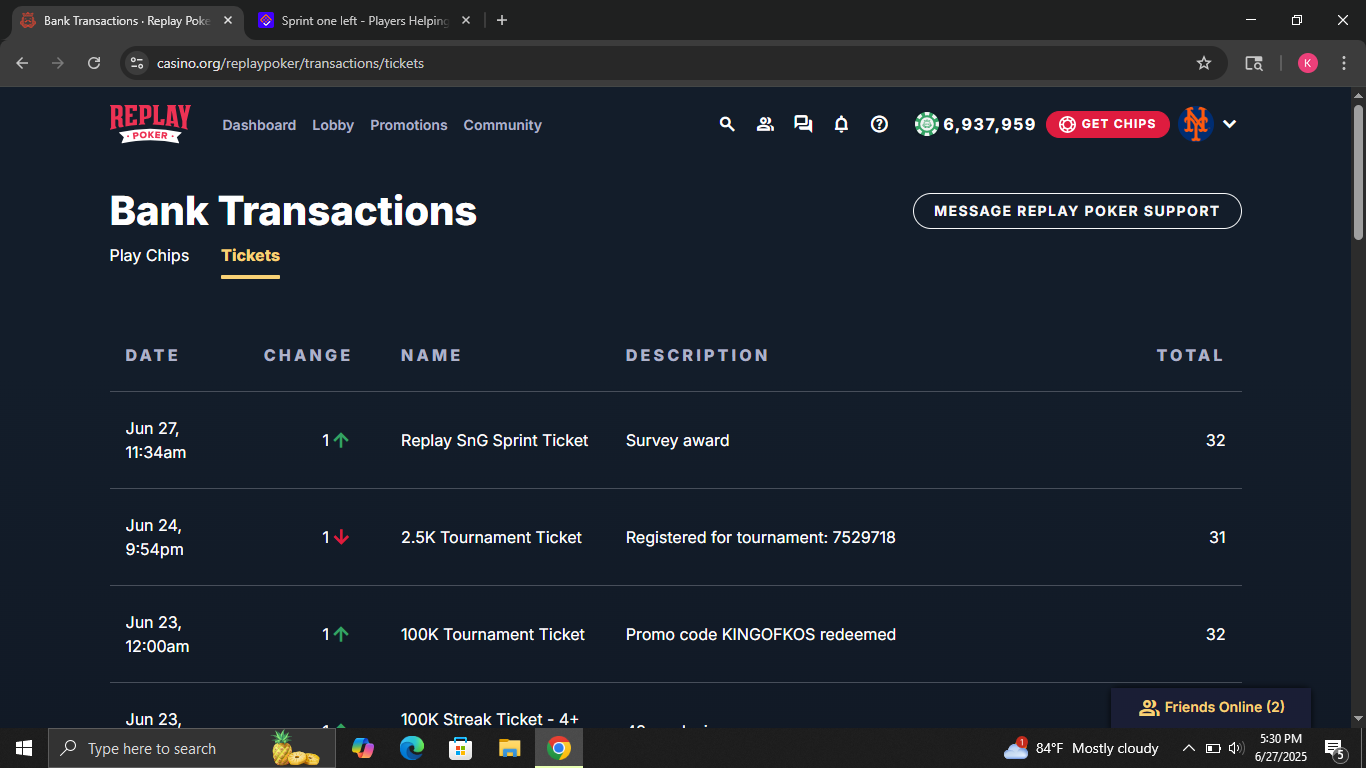Viewport: 1366px width, 768px height.
Task: Open File Explorer from the taskbar
Action: tap(510, 748)
